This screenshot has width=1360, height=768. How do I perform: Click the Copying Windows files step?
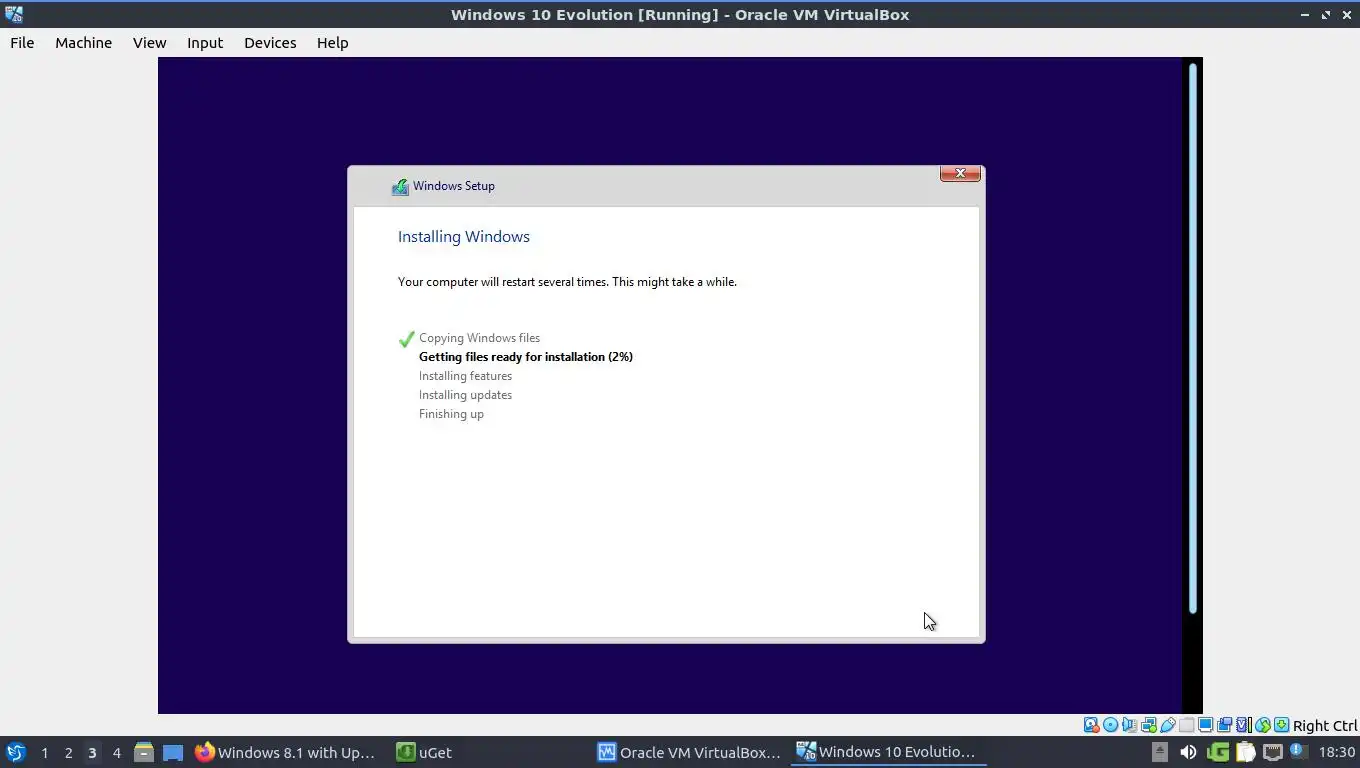click(479, 338)
